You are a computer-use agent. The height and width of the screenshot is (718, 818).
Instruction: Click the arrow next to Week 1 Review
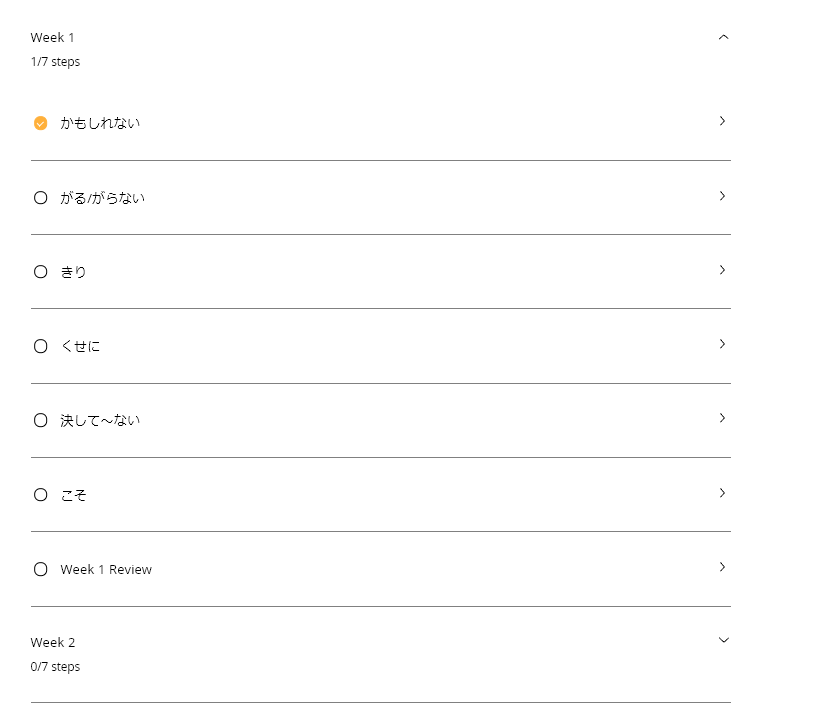(722, 567)
